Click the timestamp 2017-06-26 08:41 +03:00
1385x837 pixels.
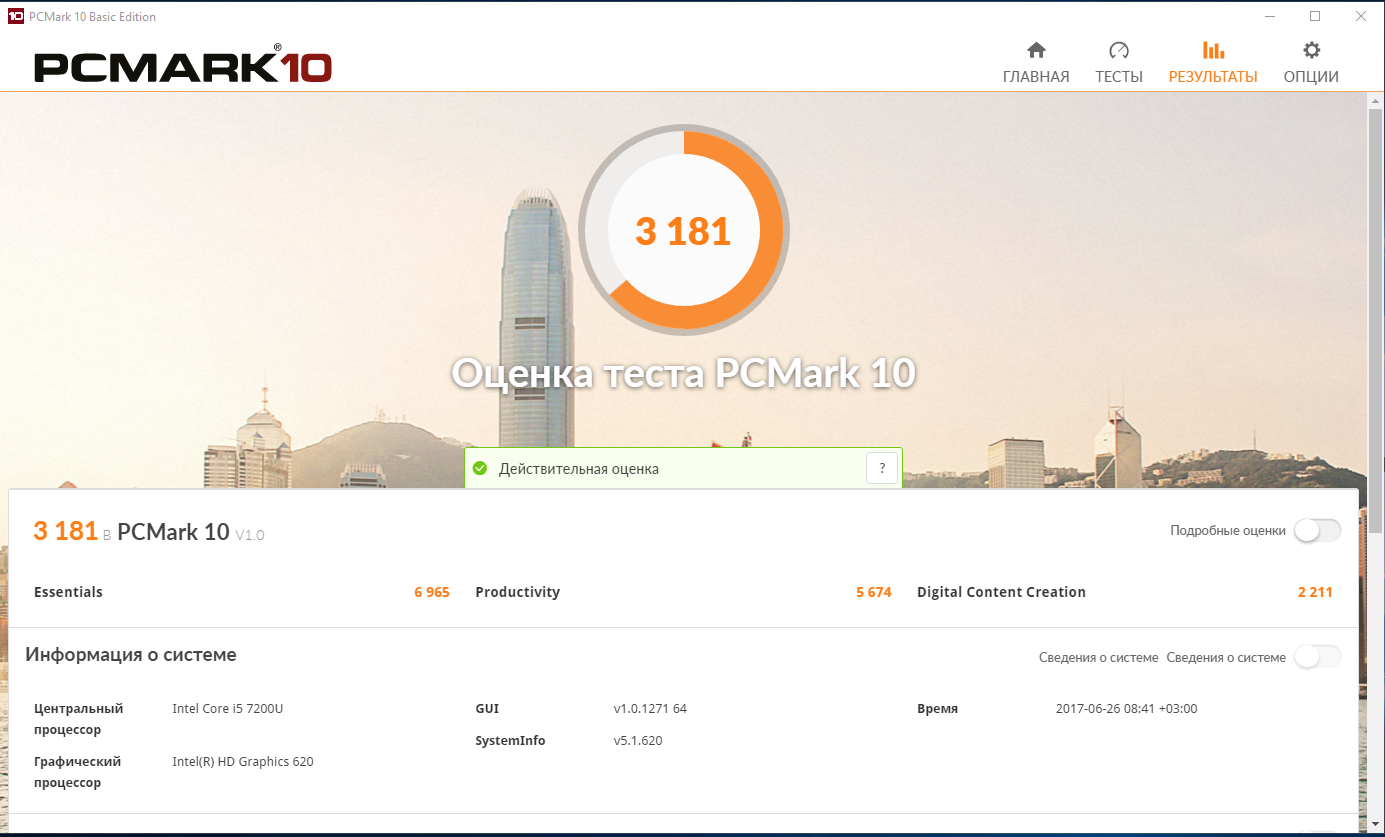(1126, 709)
